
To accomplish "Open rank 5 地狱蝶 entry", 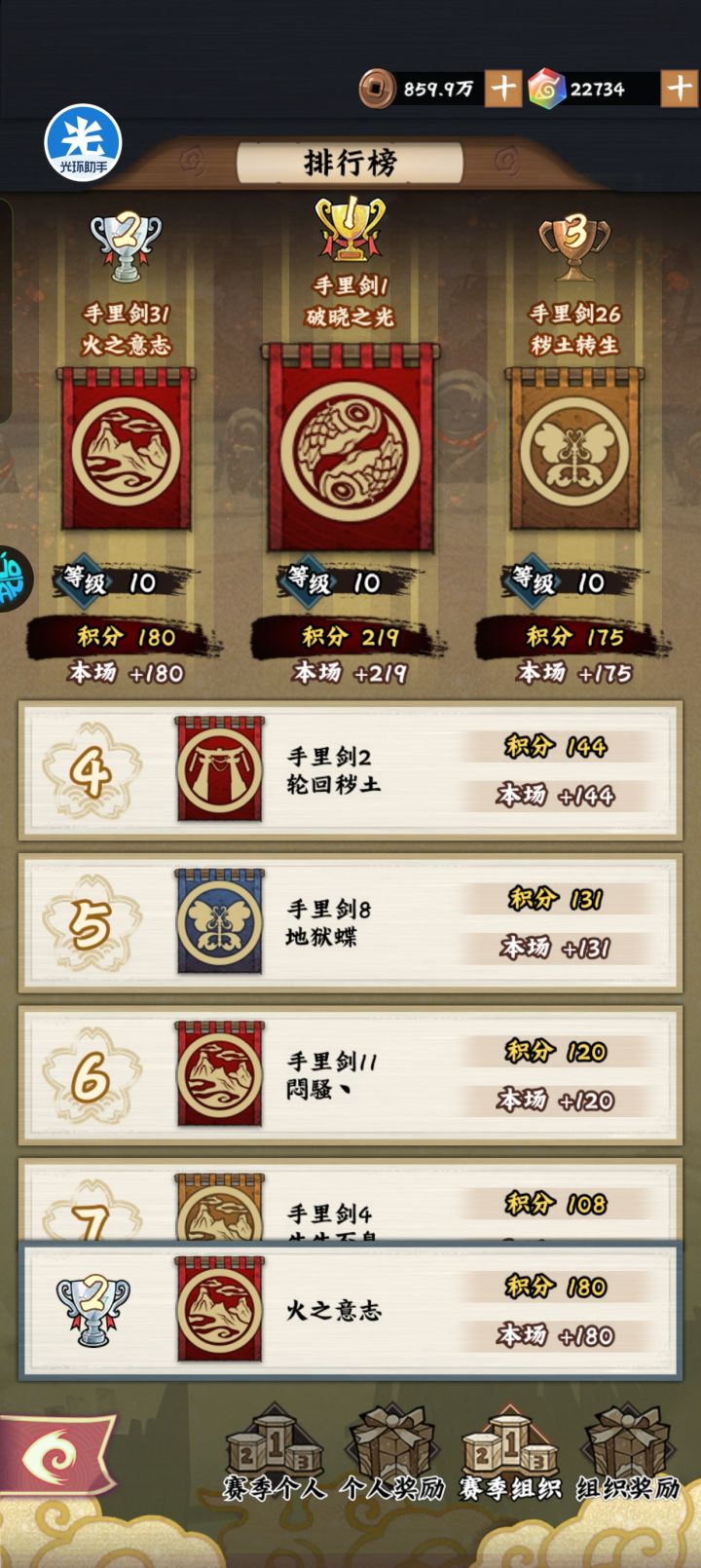I will coord(350,922).
